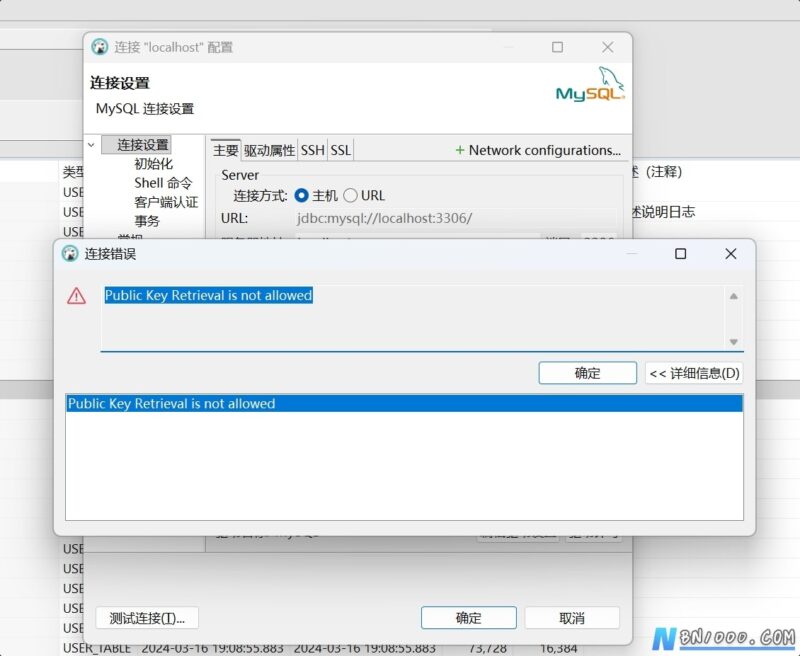Click 取消 in localhost config window
Screen dimensions: 800x656
[x=572, y=618]
